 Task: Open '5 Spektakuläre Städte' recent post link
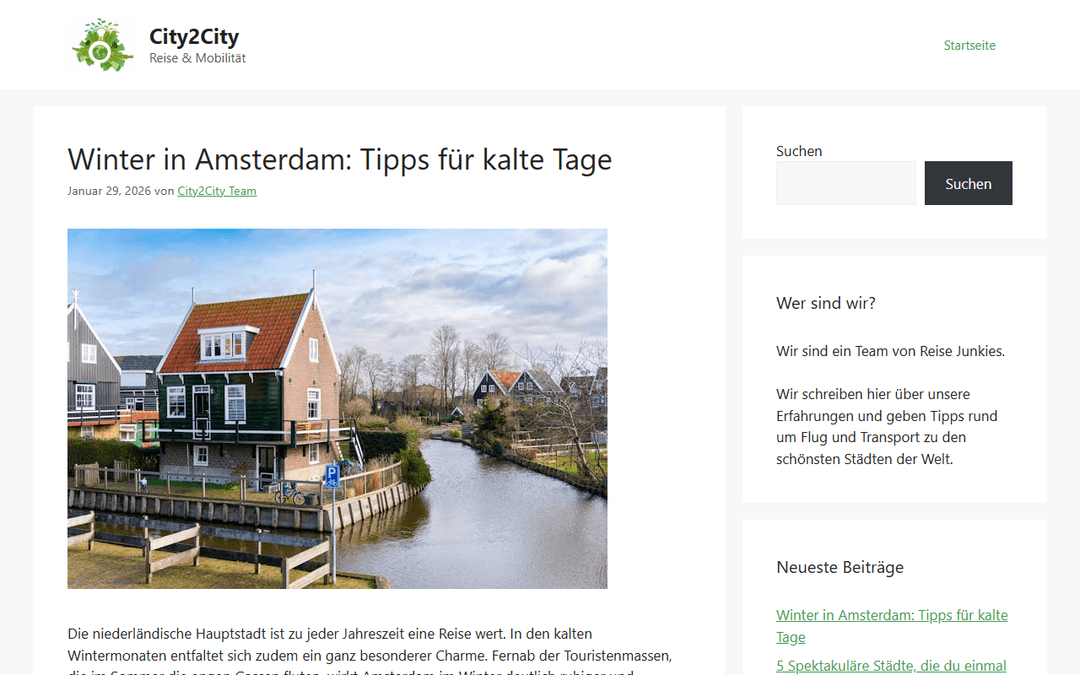click(x=891, y=666)
